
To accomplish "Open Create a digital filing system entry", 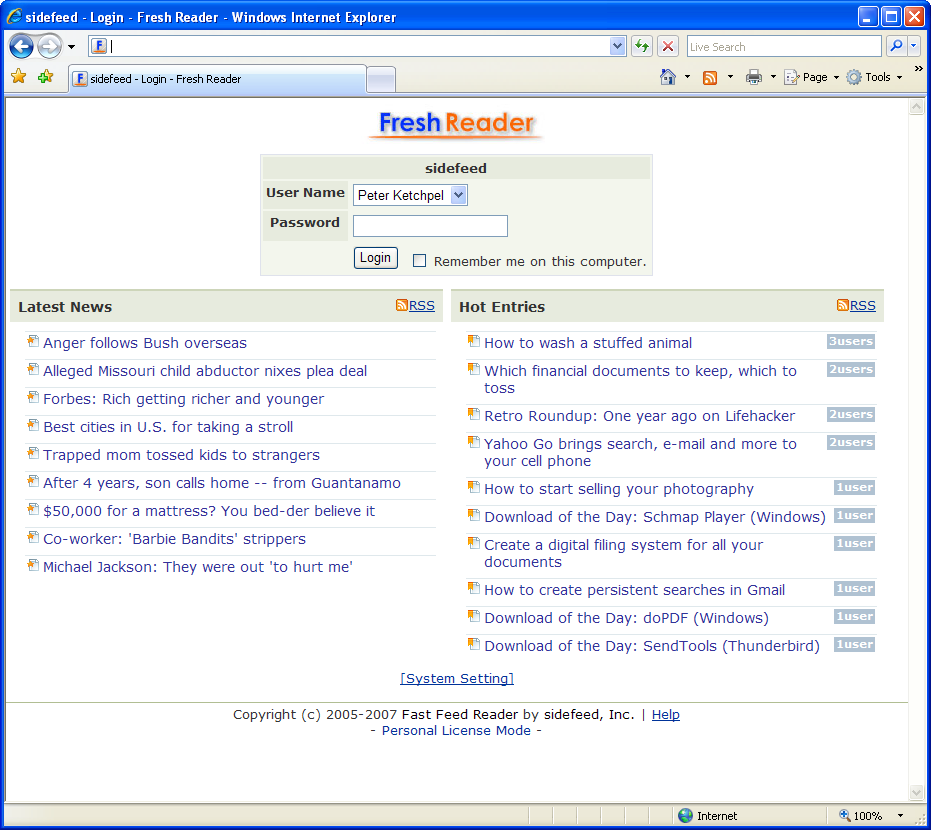I will point(623,553).
